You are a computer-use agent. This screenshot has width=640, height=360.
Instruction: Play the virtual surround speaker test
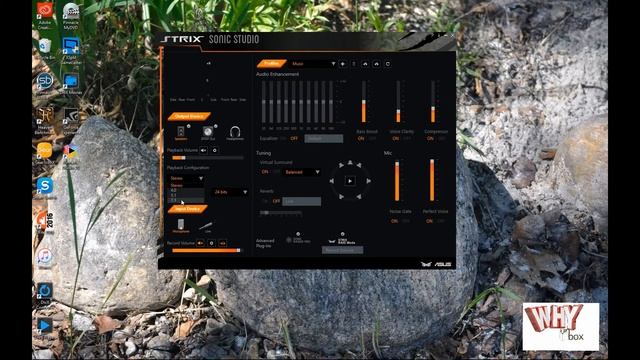click(350, 181)
